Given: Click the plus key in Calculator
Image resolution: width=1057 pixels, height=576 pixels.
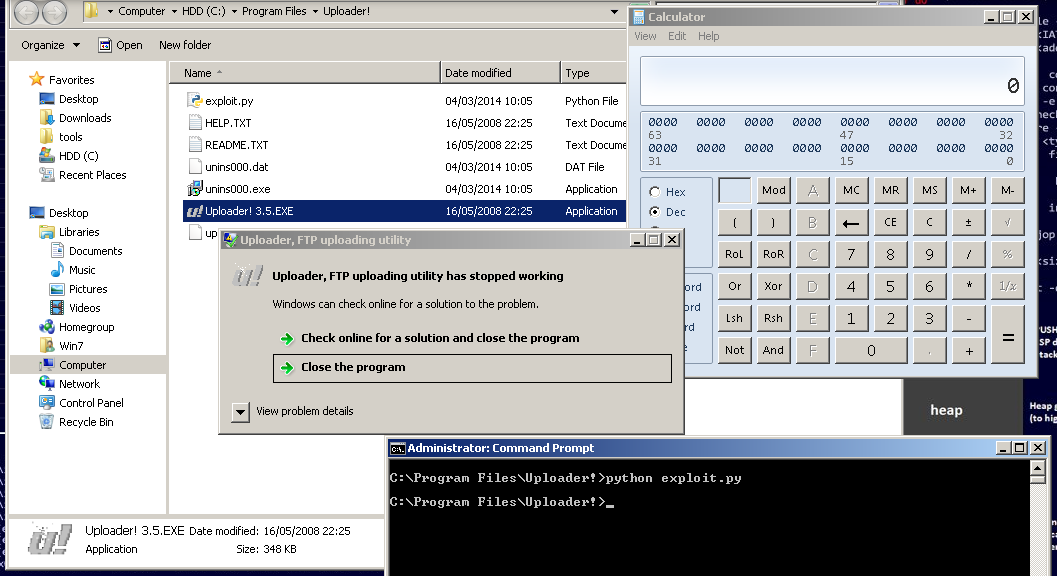Looking at the screenshot, I should [969, 351].
